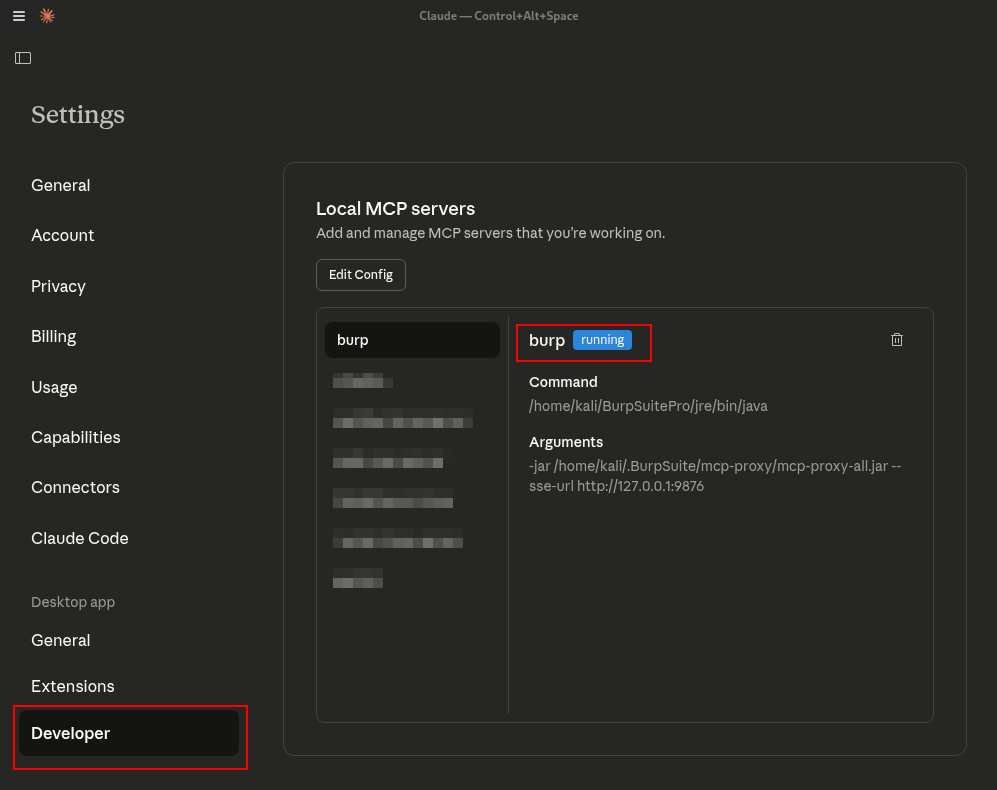The image size is (997, 790).
Task: Select the burp server in the list
Action: pos(412,340)
